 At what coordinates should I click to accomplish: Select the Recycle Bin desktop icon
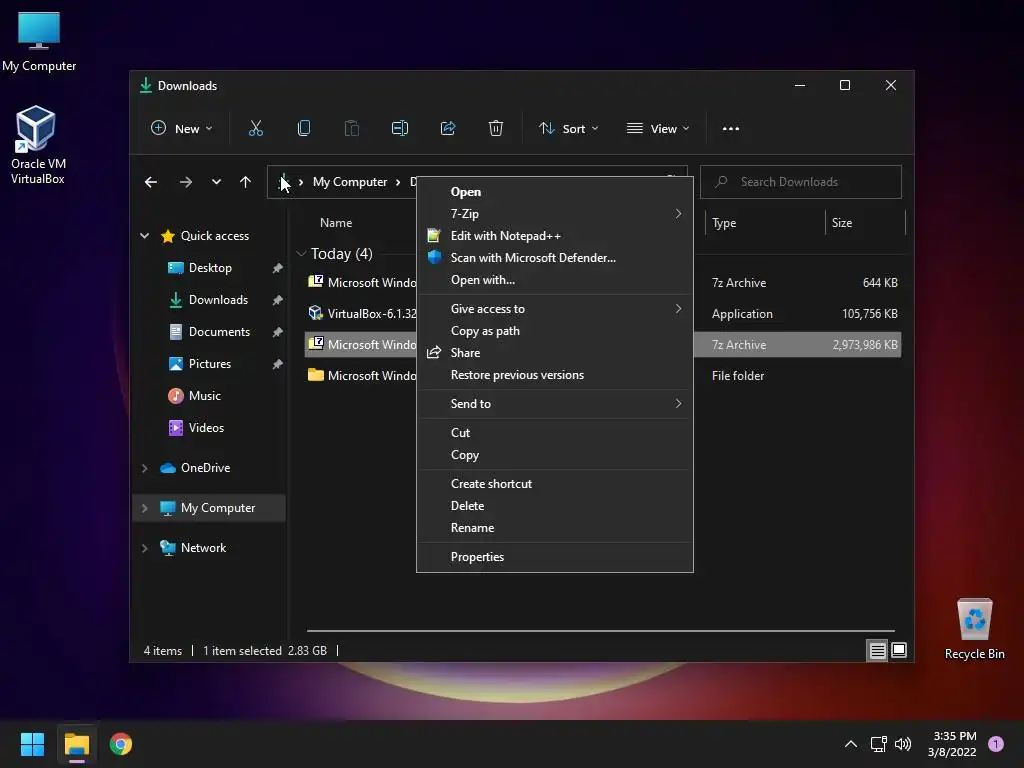974,629
